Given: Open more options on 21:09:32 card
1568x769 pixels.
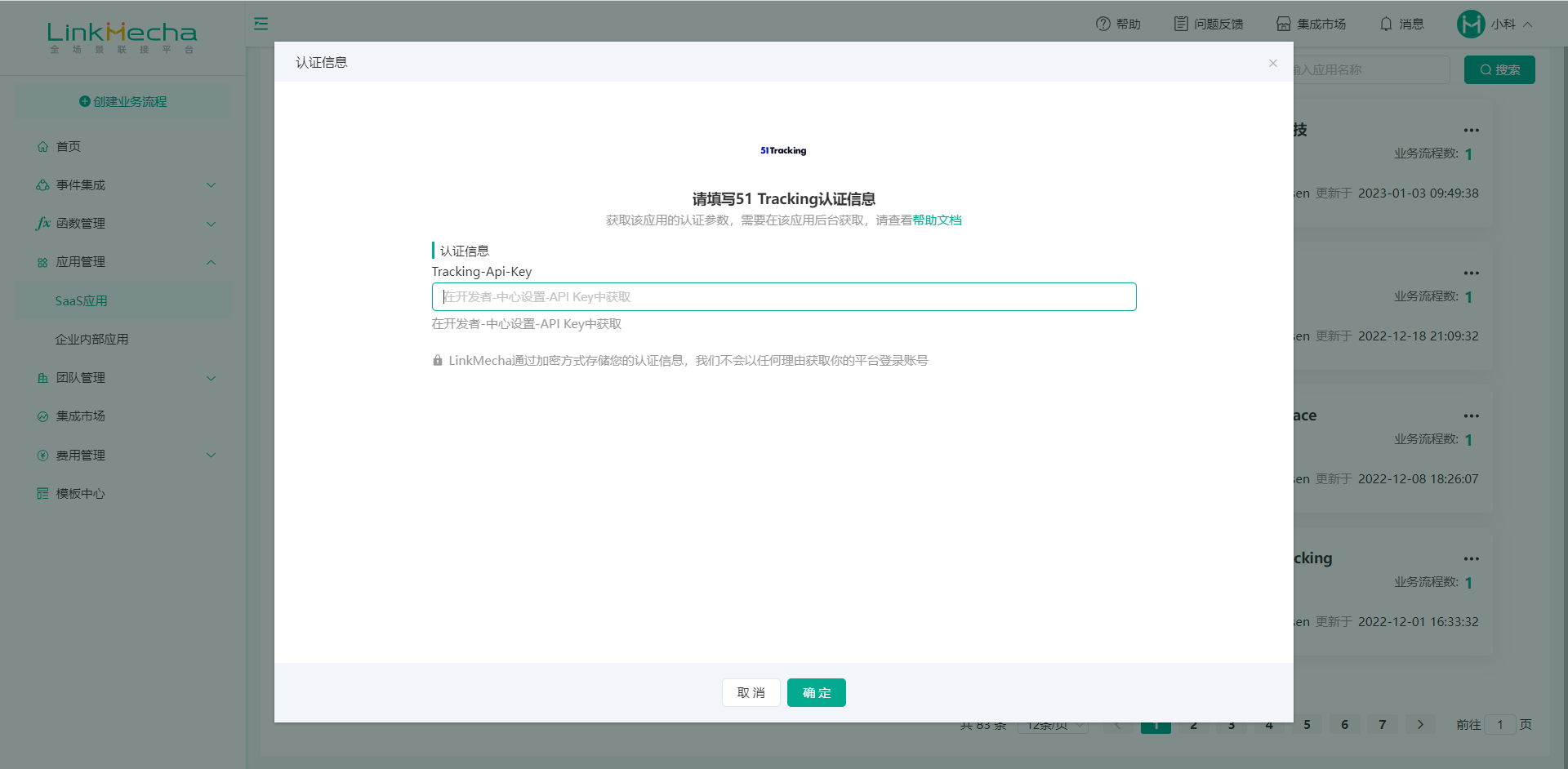Looking at the screenshot, I should click(1472, 273).
